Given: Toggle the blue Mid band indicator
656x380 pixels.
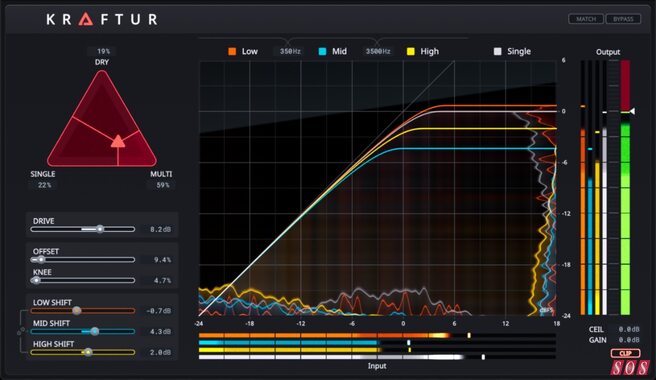Looking at the screenshot, I should (x=323, y=51).
